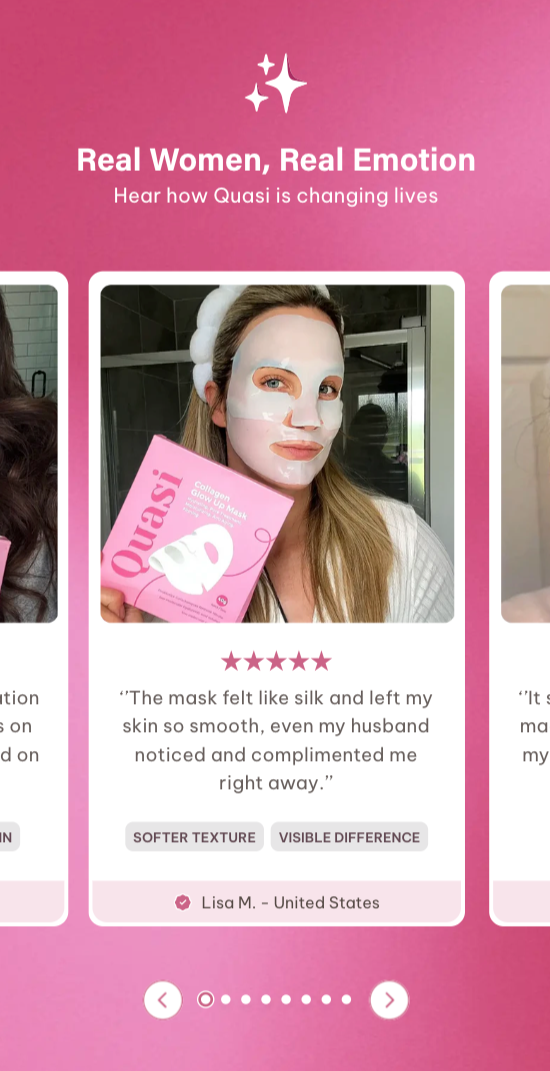Screen dimensions: 550x1071
Task: Jump to the last carousel dot
Action: coord(346,1000)
